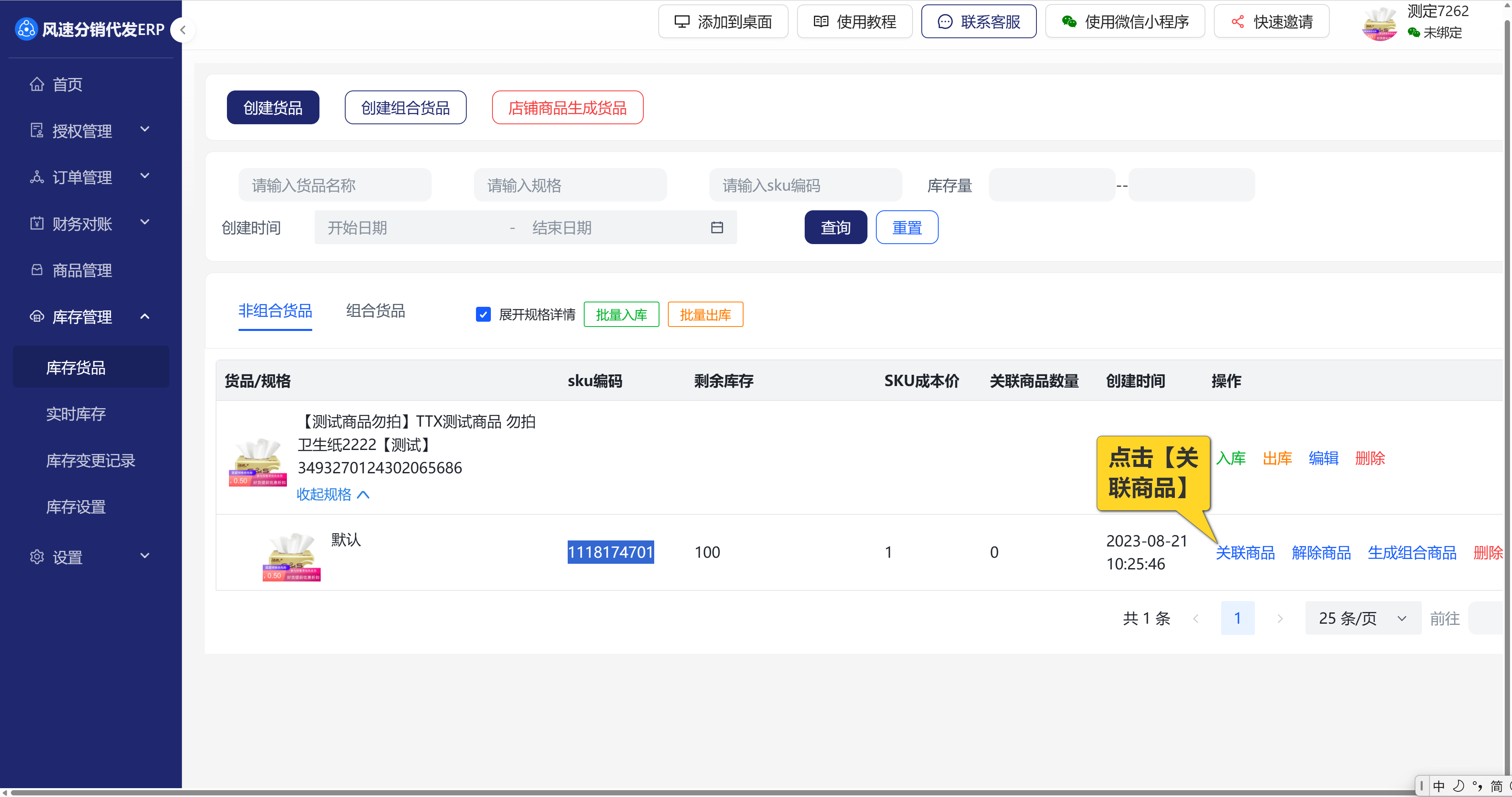Click the 设置 gear icon in the sidebar
Screen dimensions: 1512x797
pos(37,557)
